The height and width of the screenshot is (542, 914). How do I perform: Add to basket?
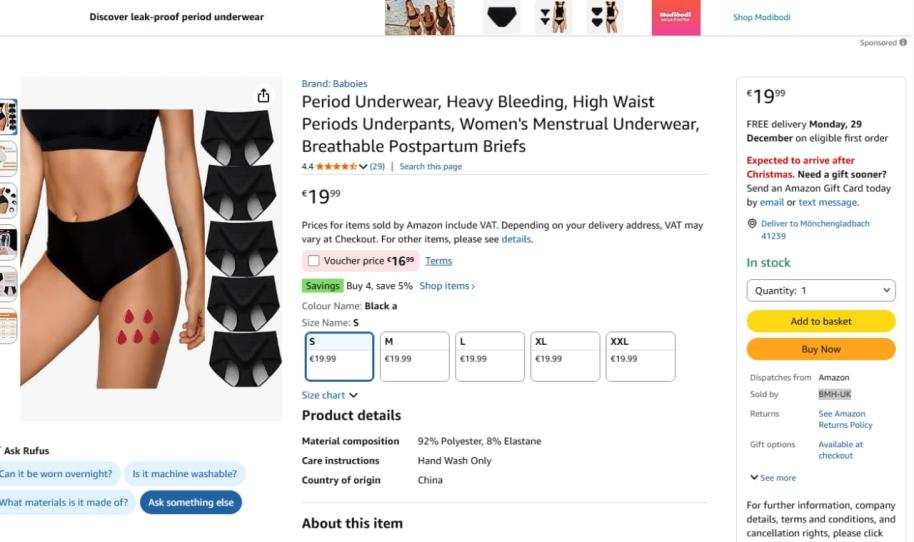tap(821, 322)
